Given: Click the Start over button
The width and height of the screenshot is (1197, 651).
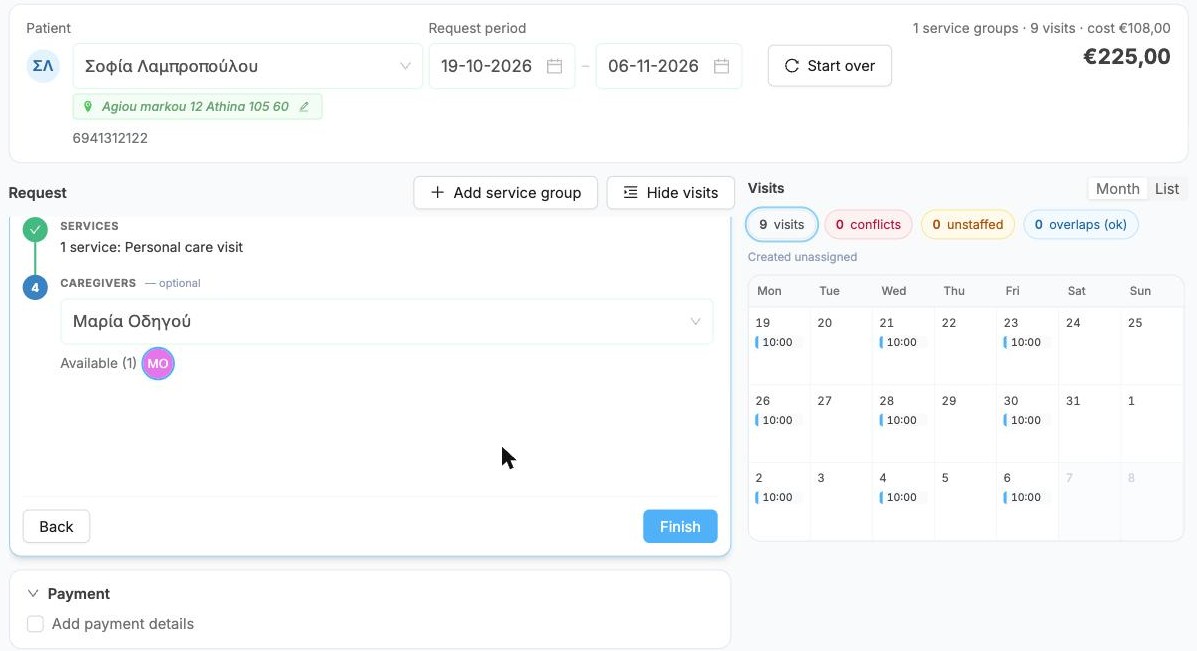Looking at the screenshot, I should click(830, 66).
